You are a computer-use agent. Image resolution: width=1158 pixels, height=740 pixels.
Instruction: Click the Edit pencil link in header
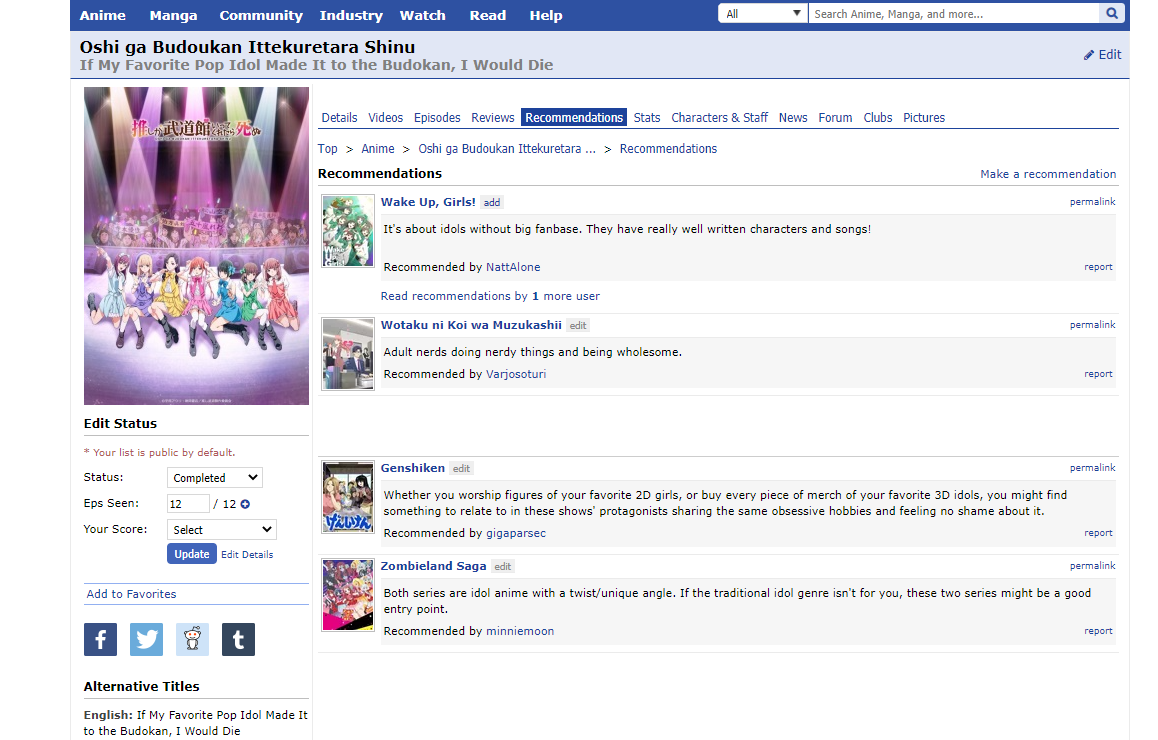coord(1102,55)
